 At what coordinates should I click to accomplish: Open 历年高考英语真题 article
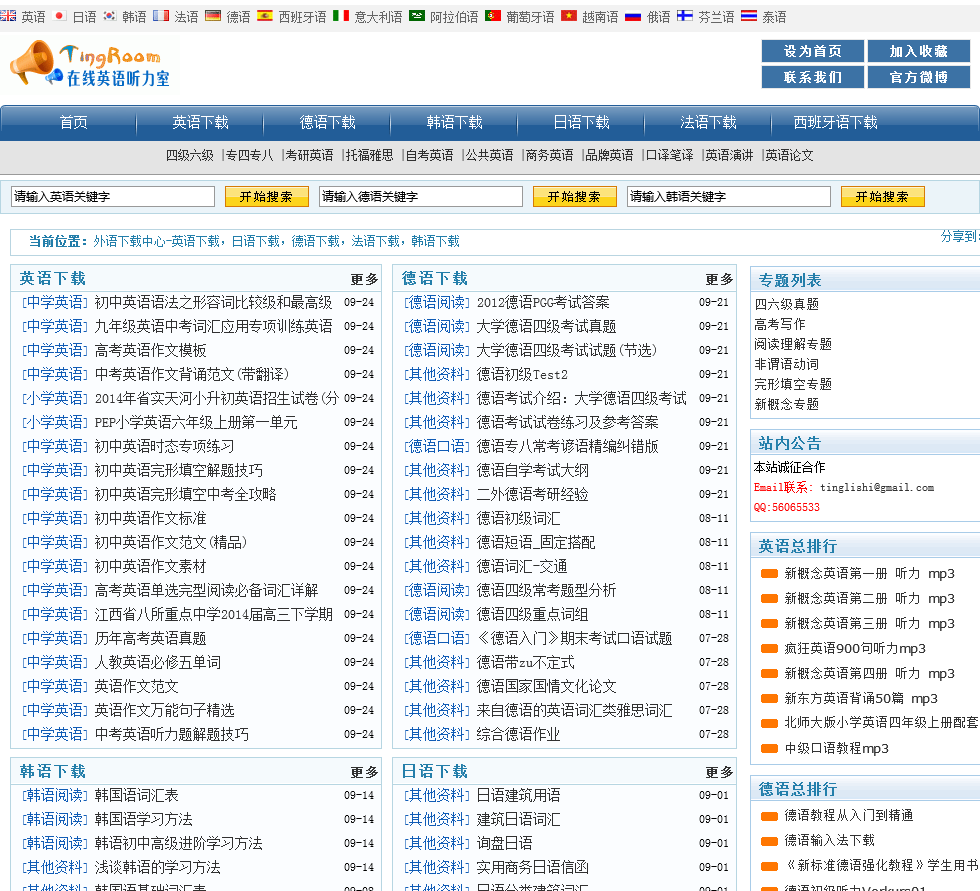[151, 639]
